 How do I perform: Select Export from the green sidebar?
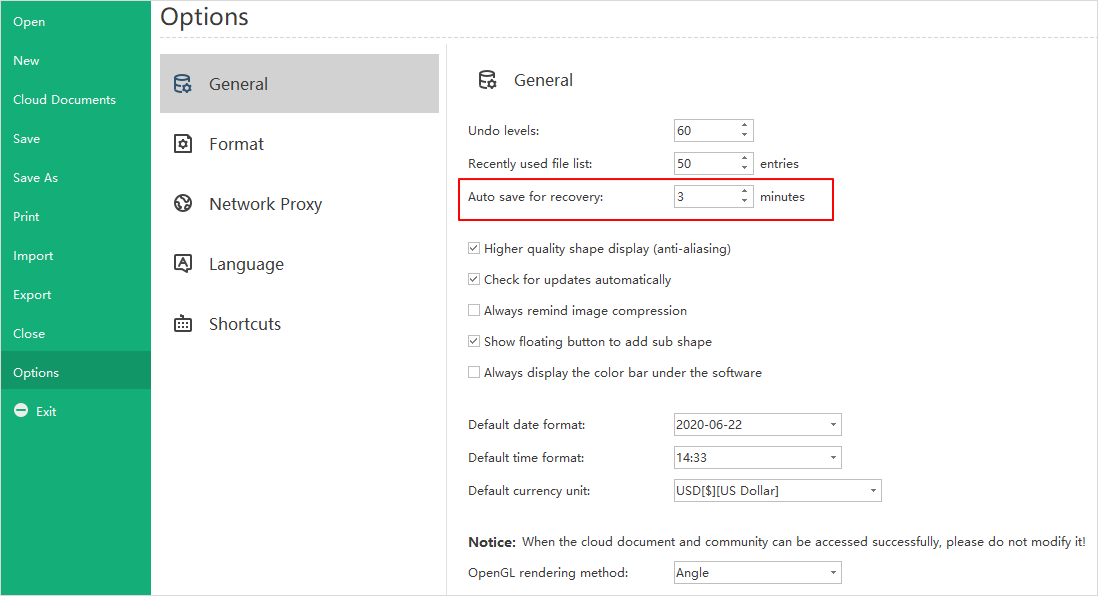(x=32, y=295)
